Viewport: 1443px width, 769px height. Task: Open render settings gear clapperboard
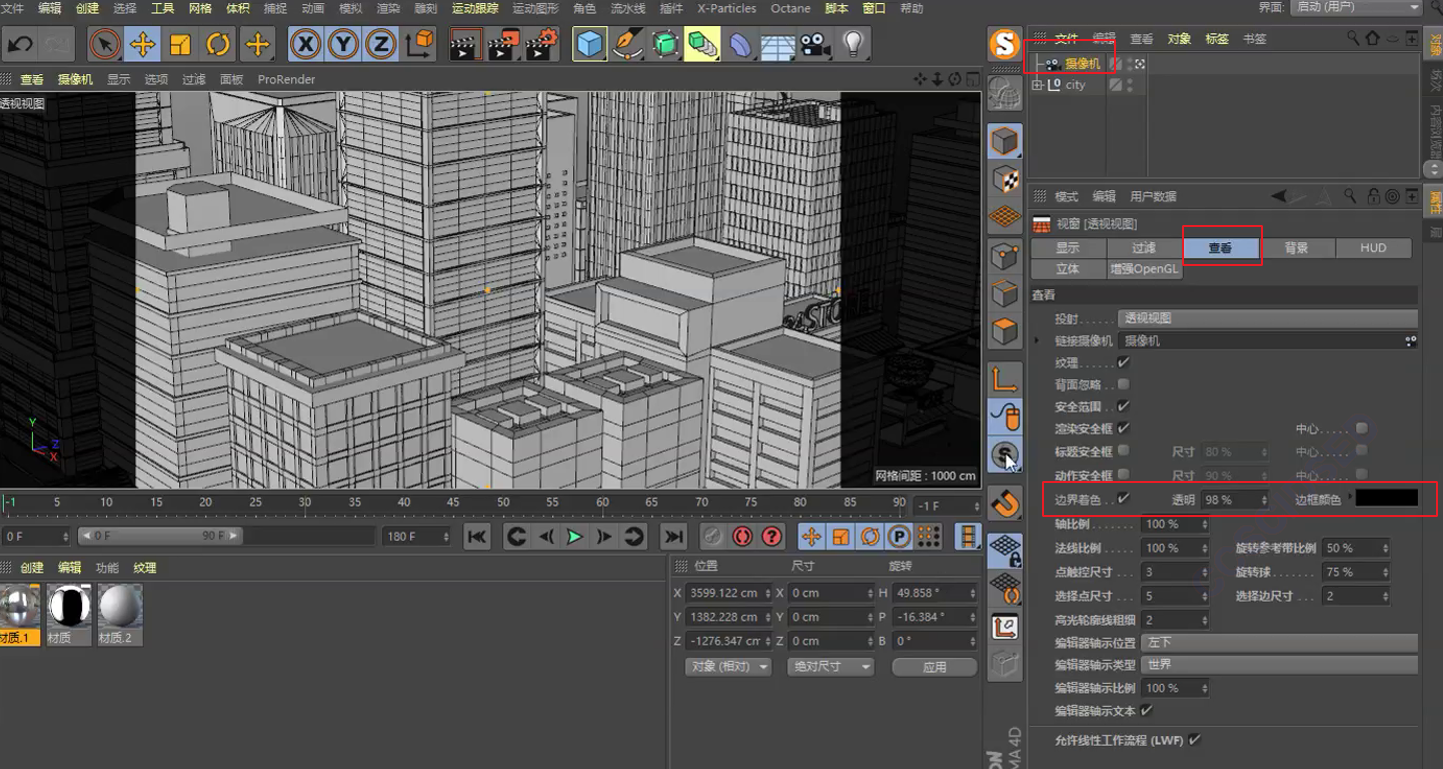click(x=541, y=45)
